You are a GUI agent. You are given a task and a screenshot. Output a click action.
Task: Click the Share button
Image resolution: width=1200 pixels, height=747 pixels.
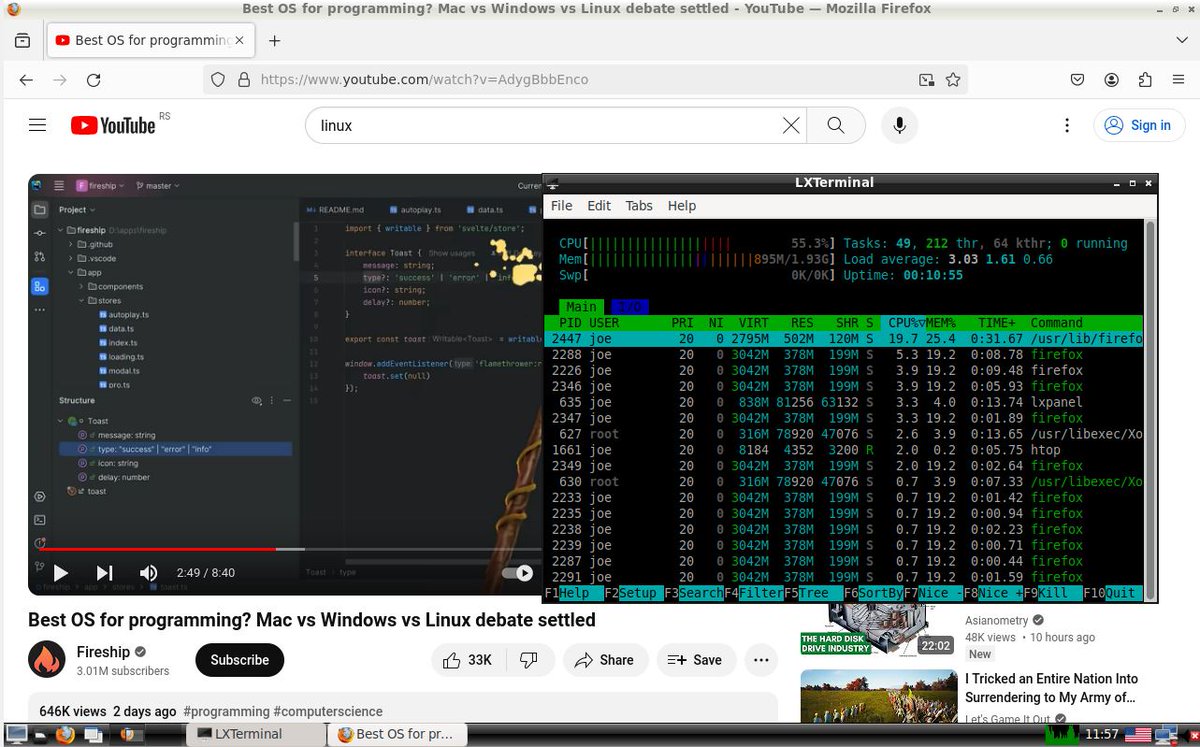pos(604,660)
